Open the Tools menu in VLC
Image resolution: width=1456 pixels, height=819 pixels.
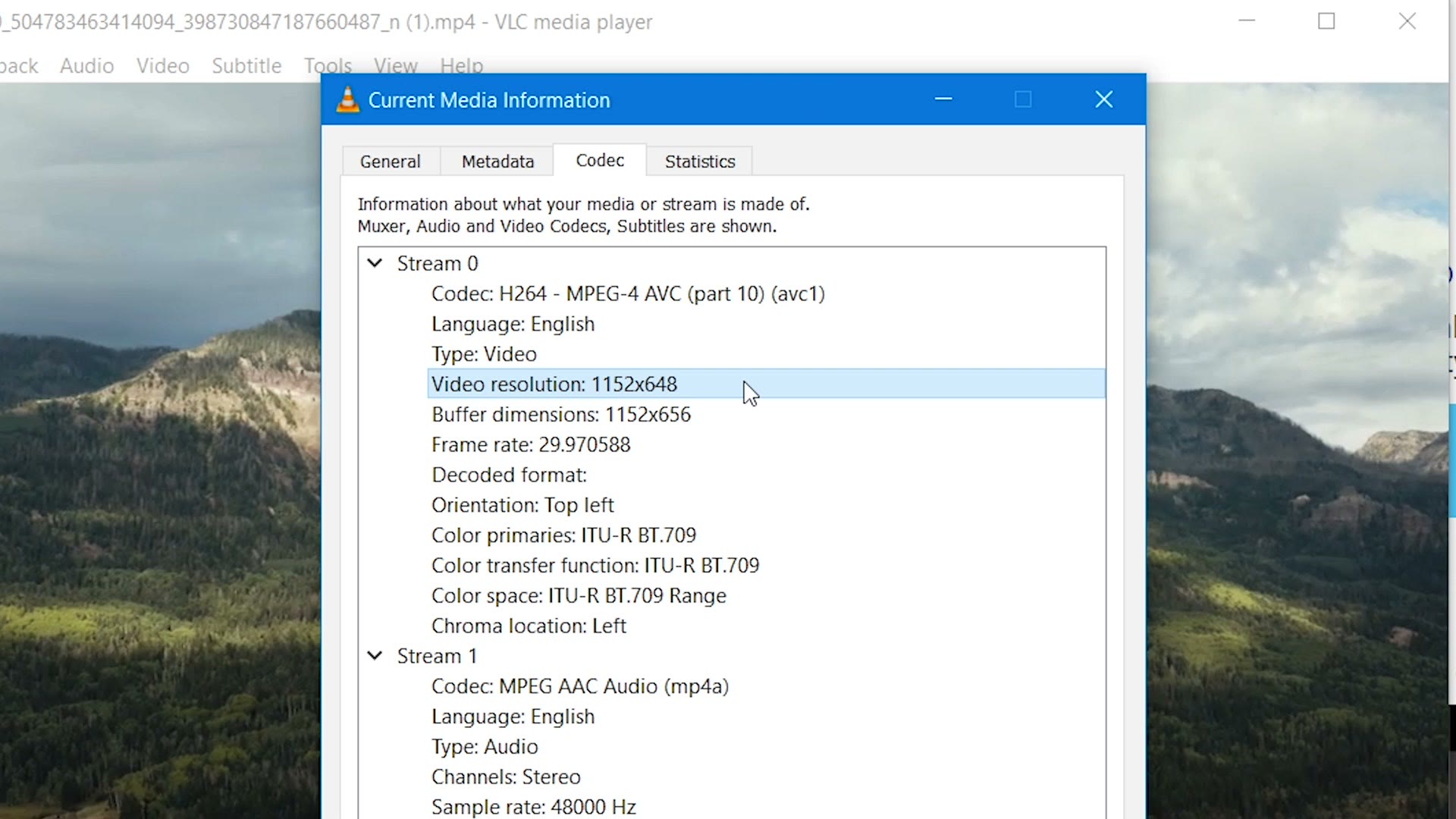(328, 66)
